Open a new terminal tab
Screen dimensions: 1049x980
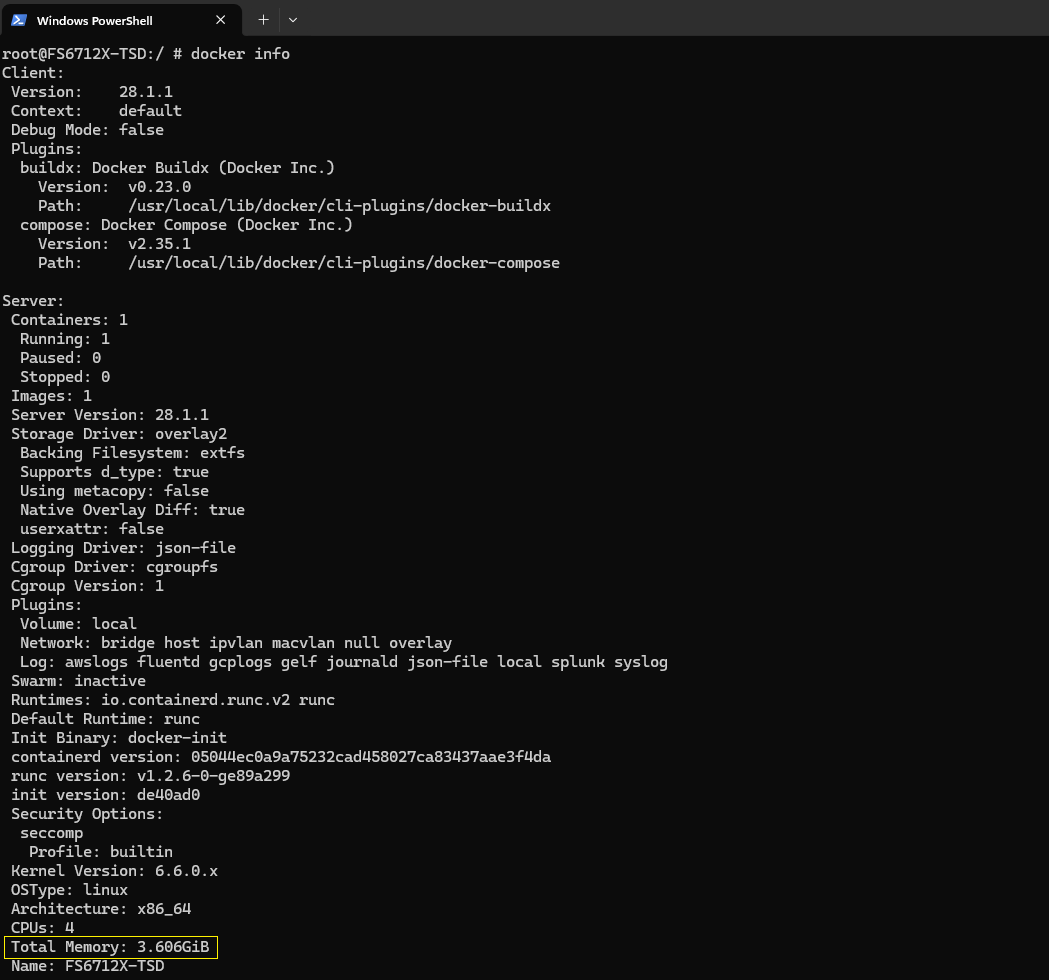coord(263,20)
